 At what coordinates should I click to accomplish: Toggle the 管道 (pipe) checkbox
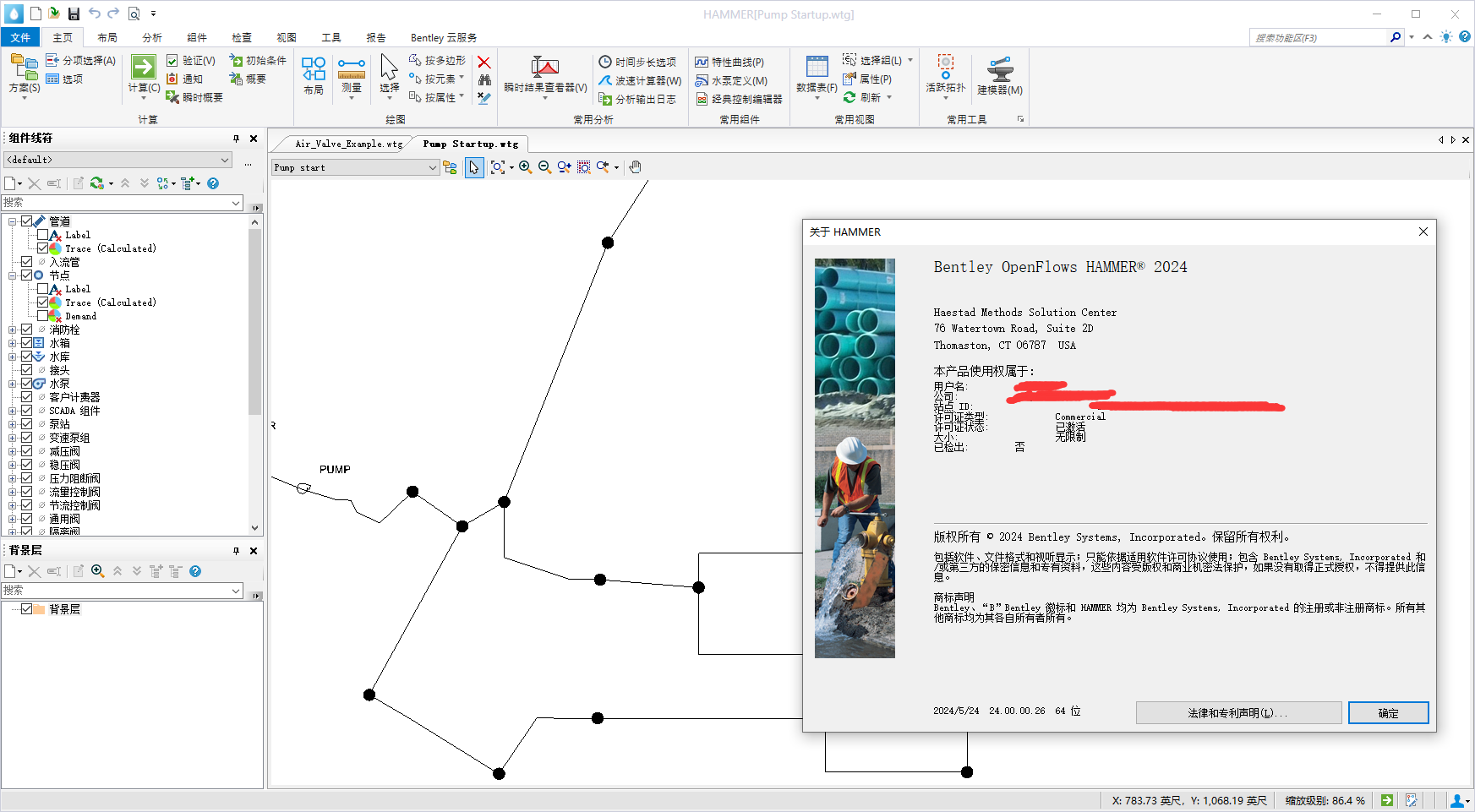[x=27, y=221]
